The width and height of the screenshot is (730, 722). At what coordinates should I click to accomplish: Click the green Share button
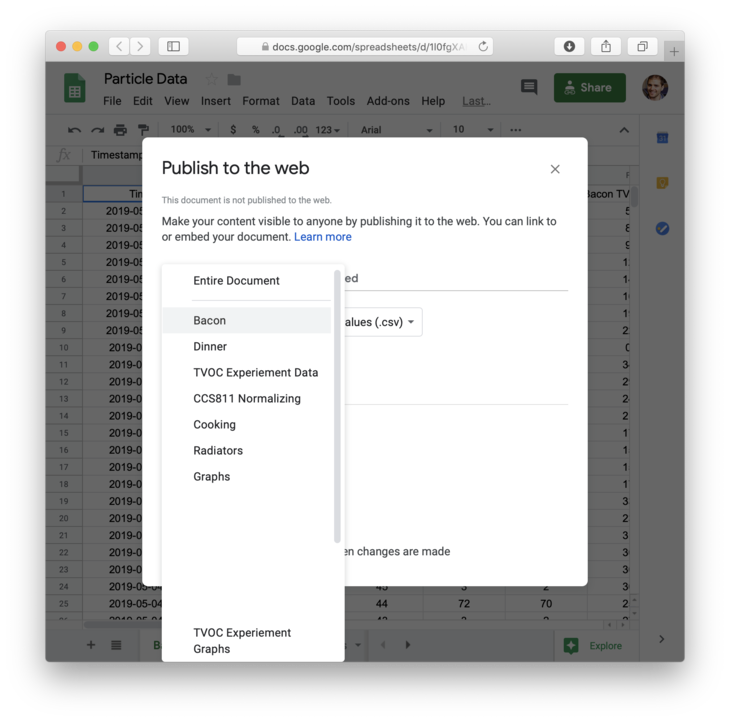[589, 88]
